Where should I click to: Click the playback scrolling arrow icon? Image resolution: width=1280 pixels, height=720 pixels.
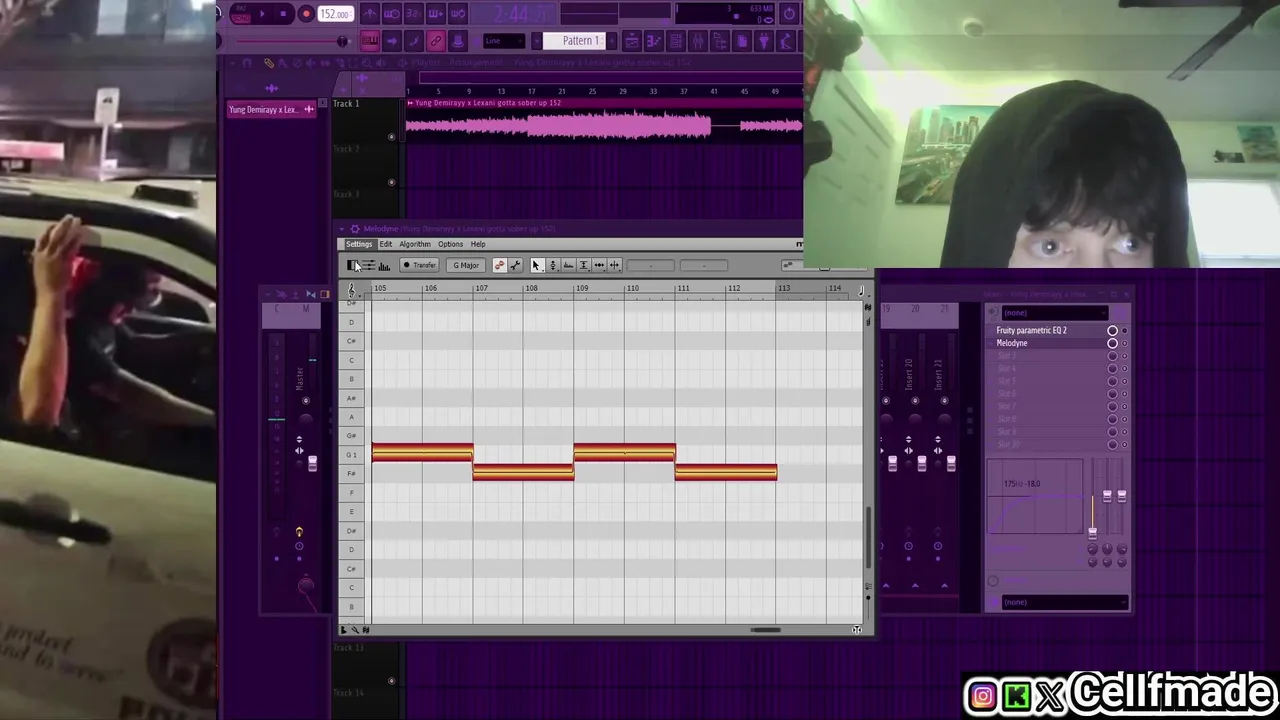coord(391,41)
